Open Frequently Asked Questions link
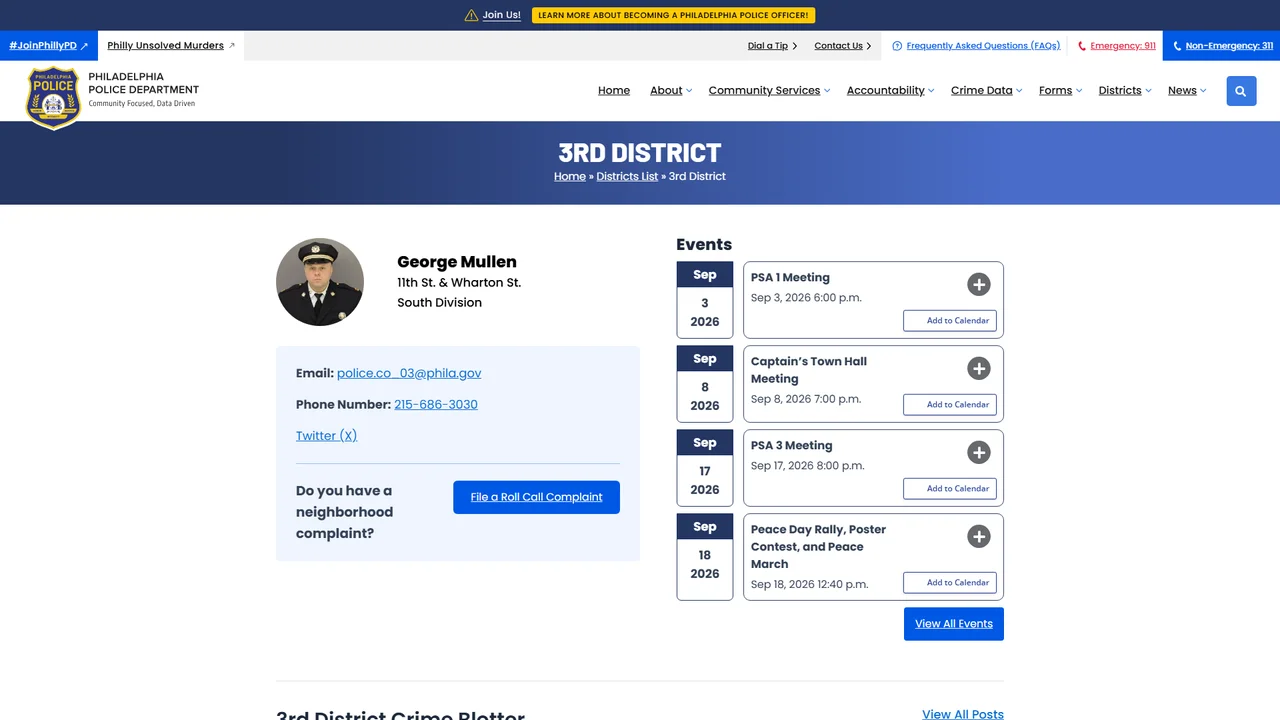 (x=976, y=46)
